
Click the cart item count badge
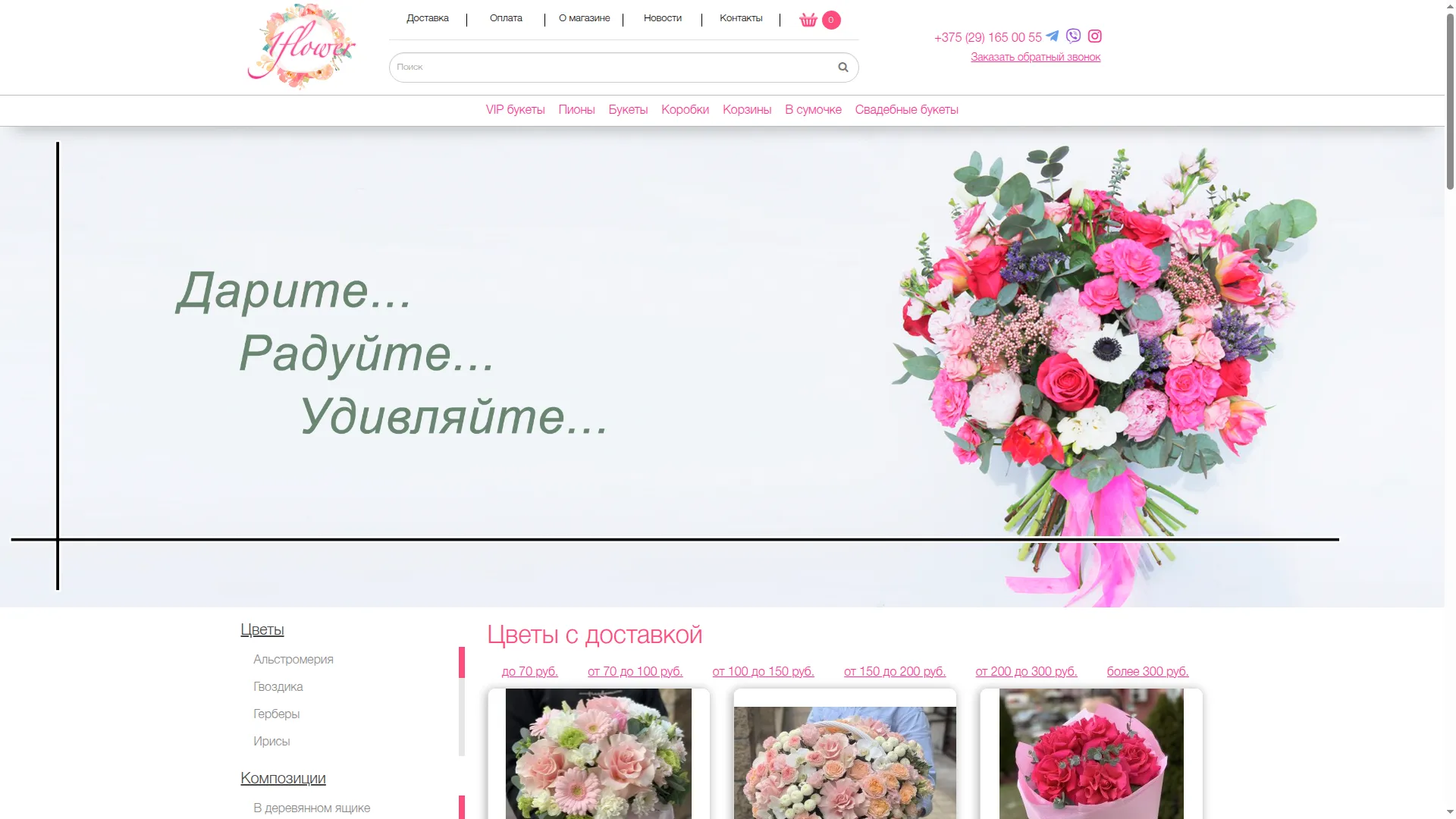831,20
